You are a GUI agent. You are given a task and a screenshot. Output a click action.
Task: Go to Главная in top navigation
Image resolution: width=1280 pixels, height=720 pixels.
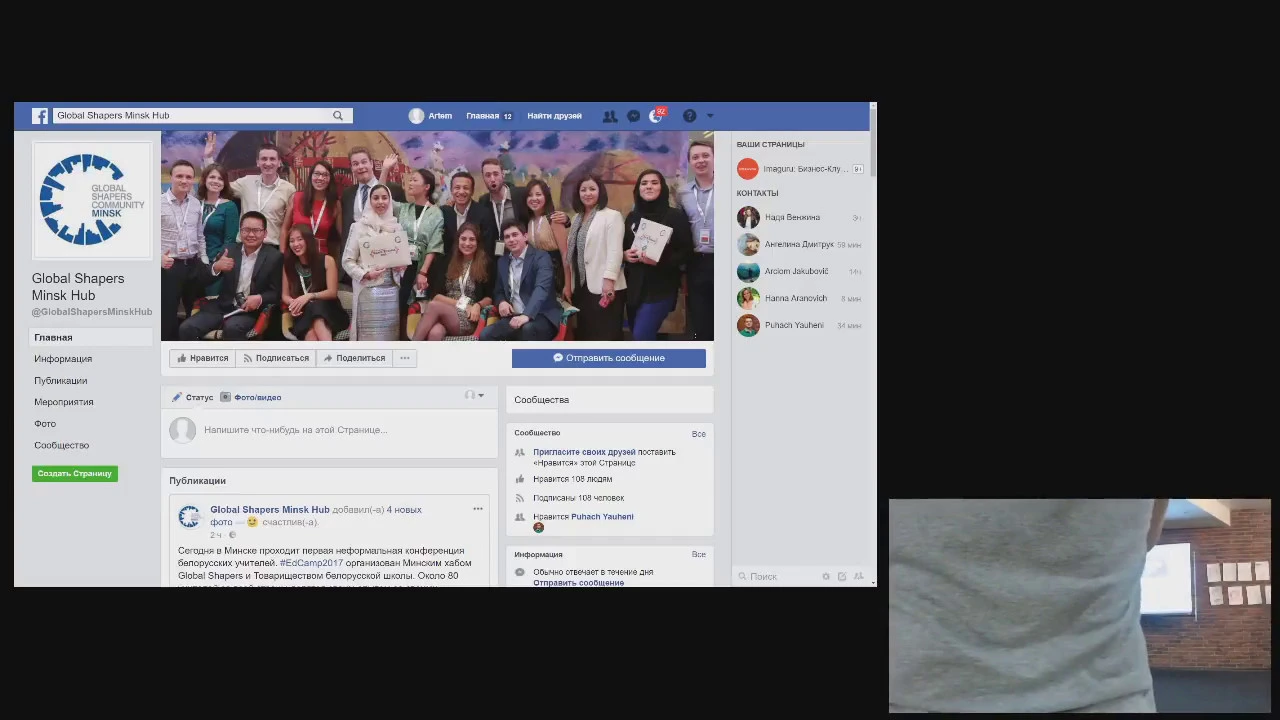click(x=482, y=116)
